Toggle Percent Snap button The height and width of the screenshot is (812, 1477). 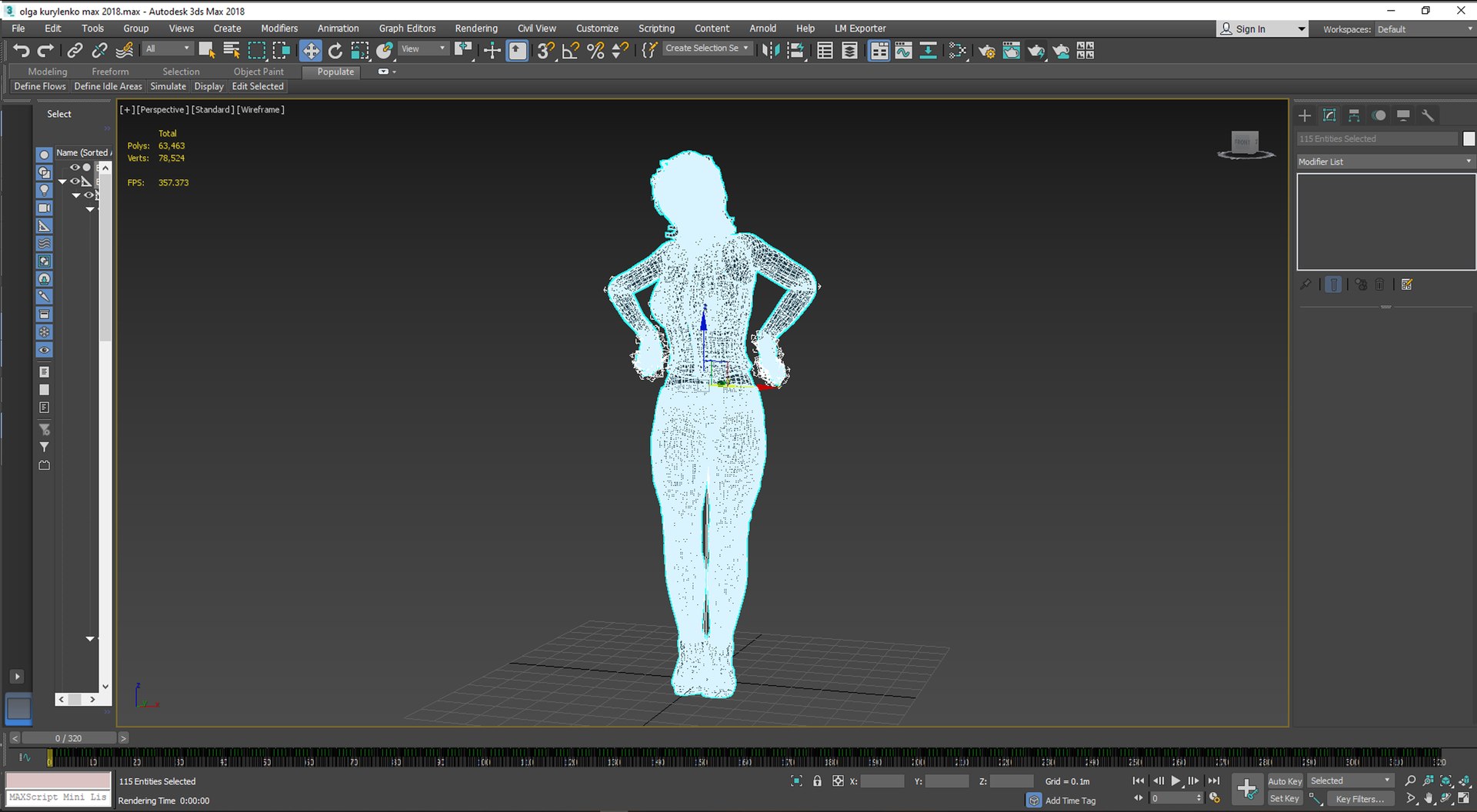tap(595, 51)
